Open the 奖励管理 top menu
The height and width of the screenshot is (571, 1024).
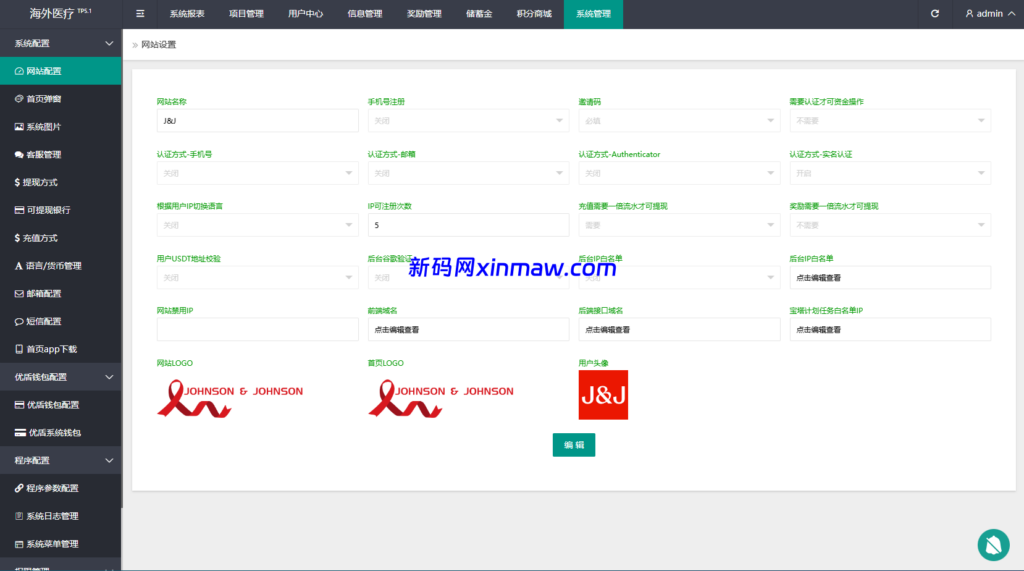[424, 14]
